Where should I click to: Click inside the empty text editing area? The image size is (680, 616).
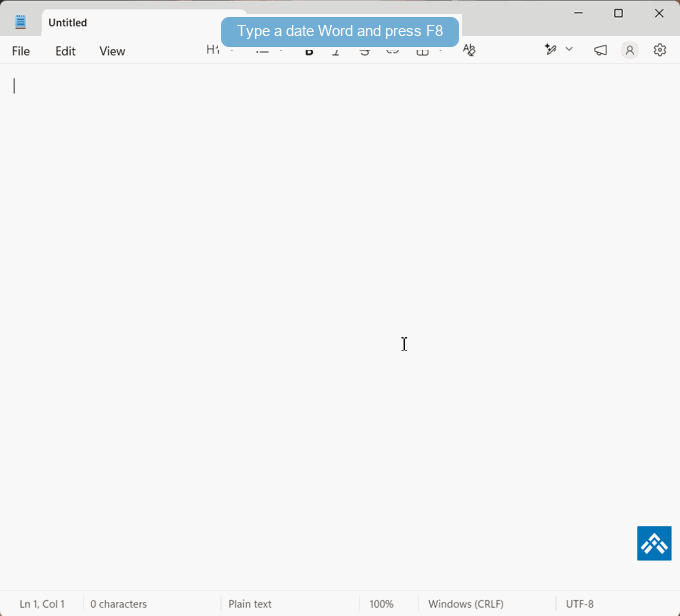[x=340, y=327]
